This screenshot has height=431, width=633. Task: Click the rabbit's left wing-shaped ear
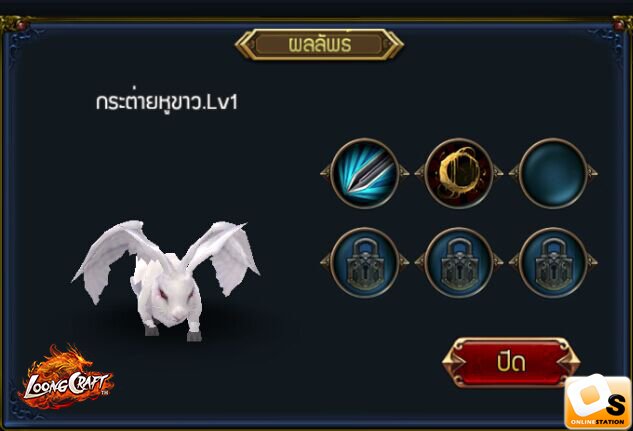click(115, 255)
